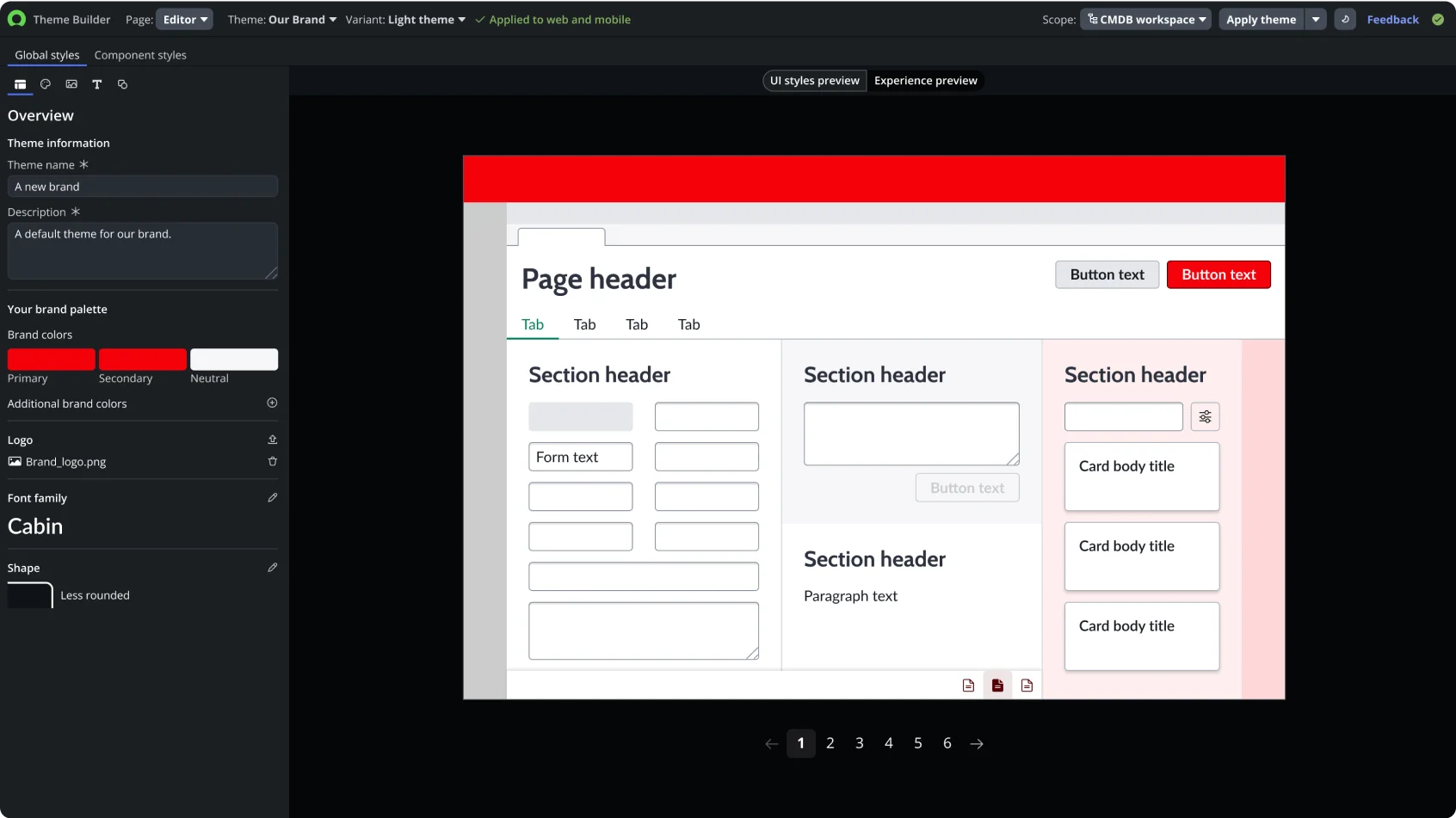Viewport: 1456px width, 818px height.
Task: Click the Cabin font family name
Action: point(35,526)
